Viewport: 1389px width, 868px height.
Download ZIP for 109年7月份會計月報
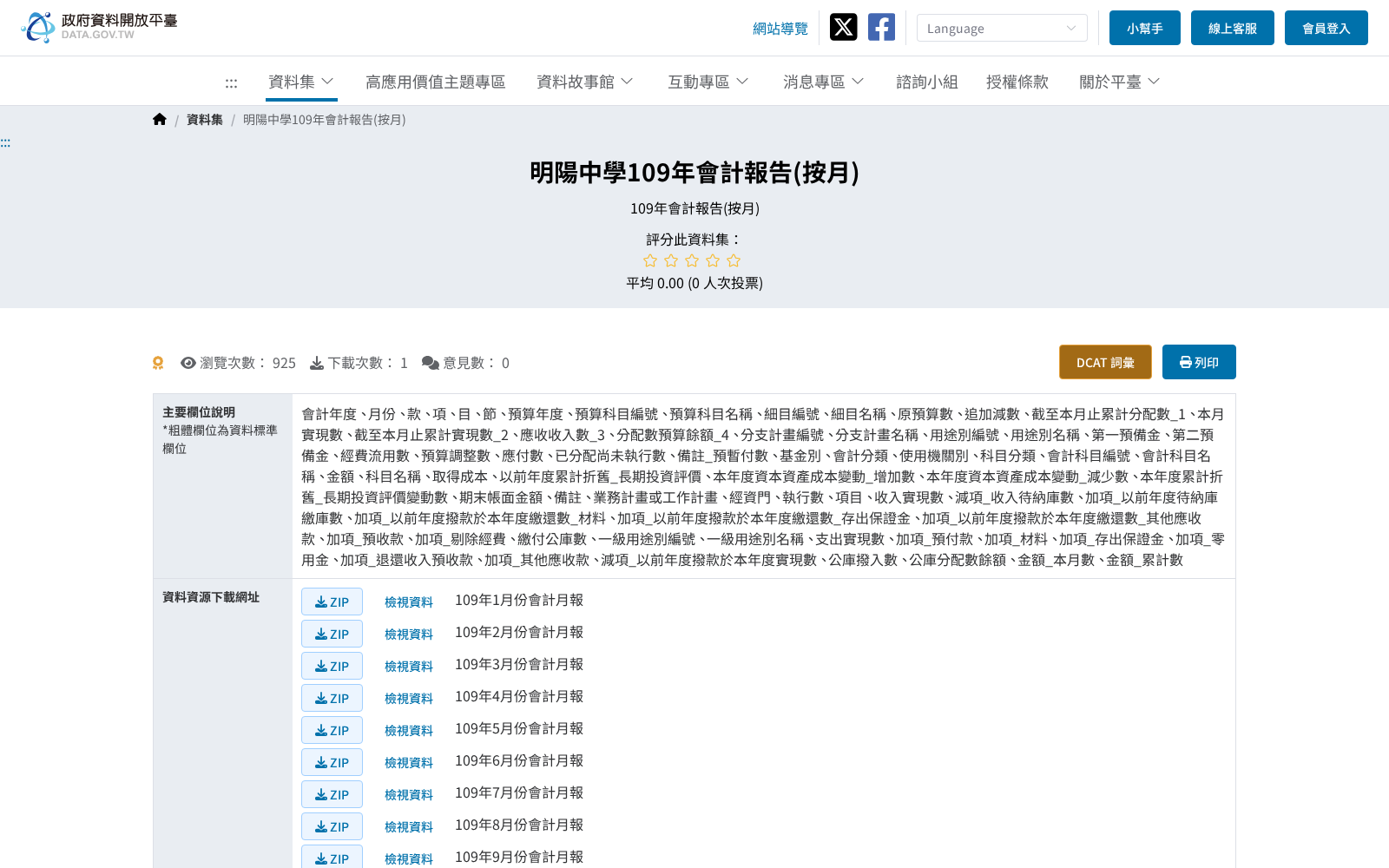point(332,794)
